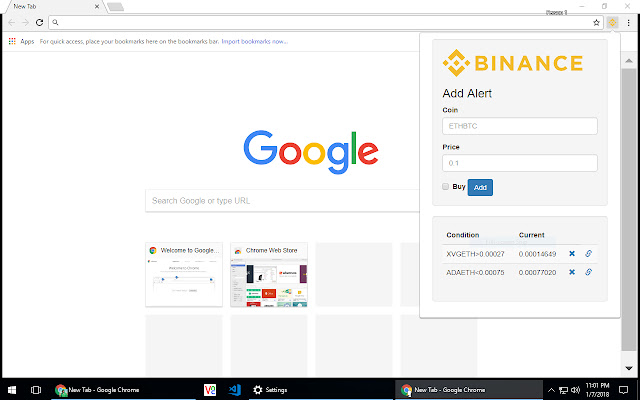Image resolution: width=640 pixels, height=400 pixels.
Task: Click the network icon in system tray
Action: click(x=563, y=390)
